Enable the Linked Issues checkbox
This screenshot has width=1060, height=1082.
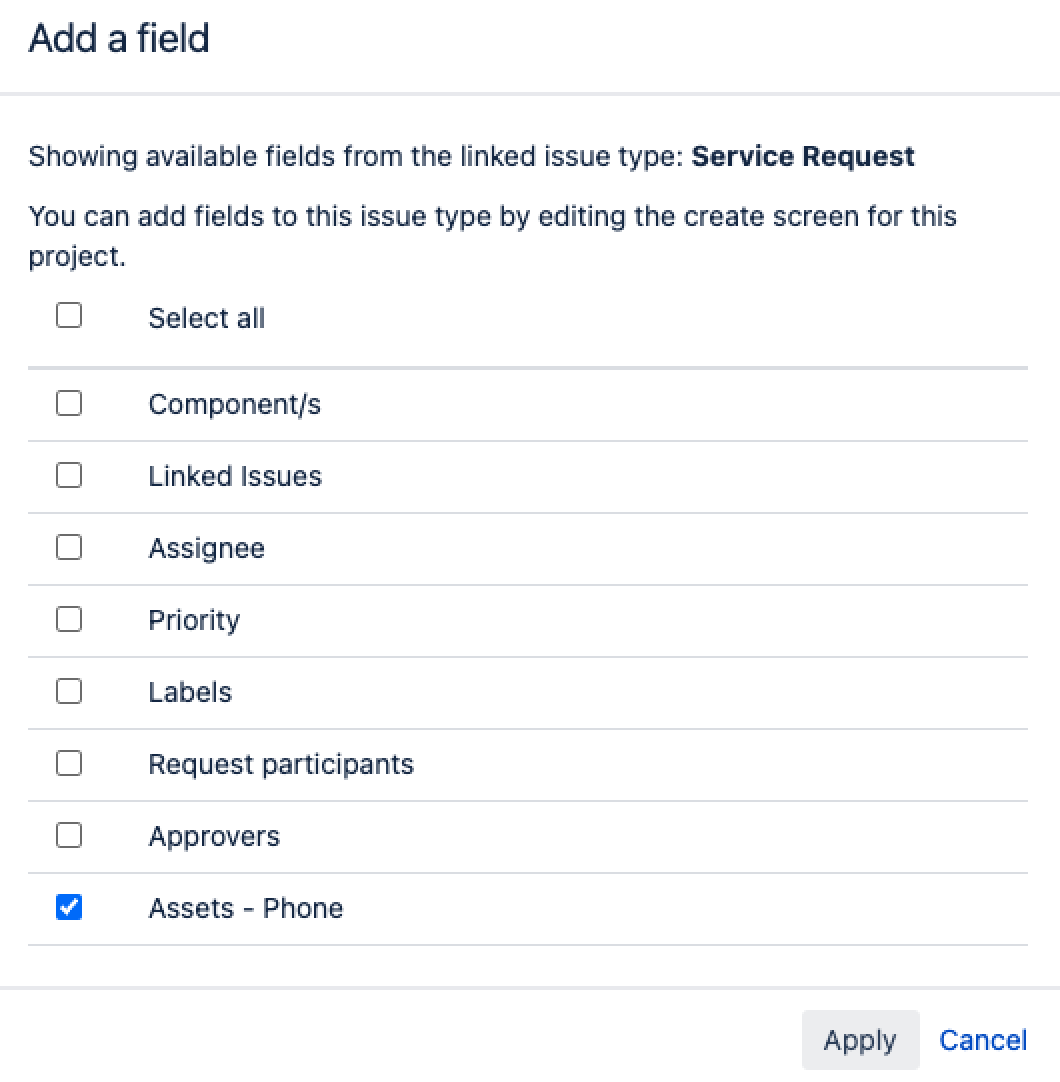69,476
